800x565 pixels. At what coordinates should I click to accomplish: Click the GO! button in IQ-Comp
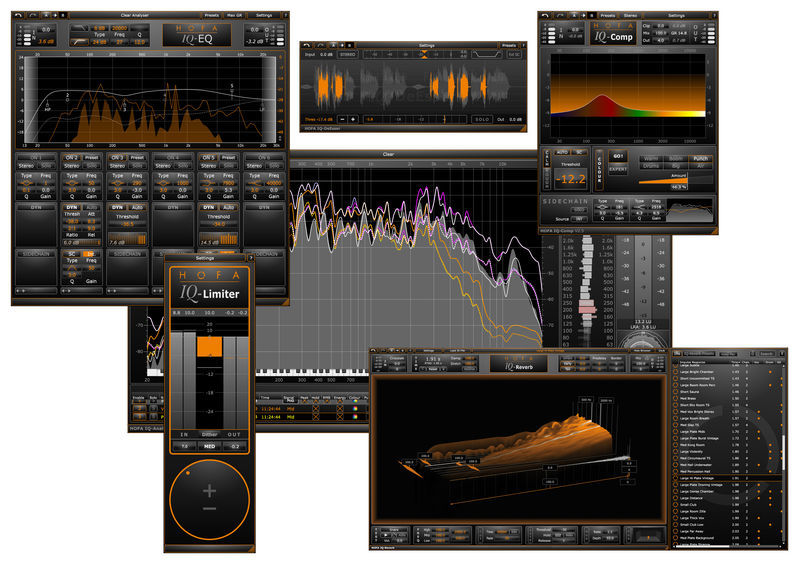[618, 156]
